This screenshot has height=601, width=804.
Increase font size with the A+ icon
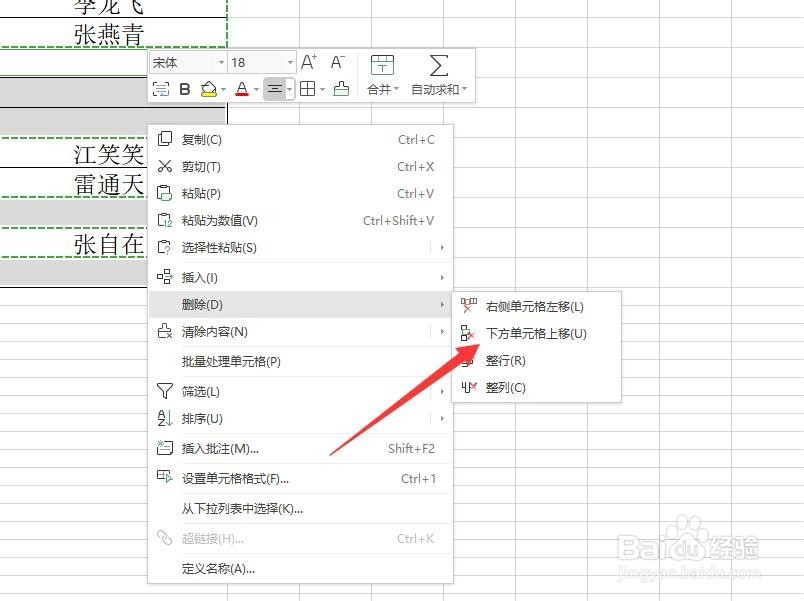tap(308, 62)
